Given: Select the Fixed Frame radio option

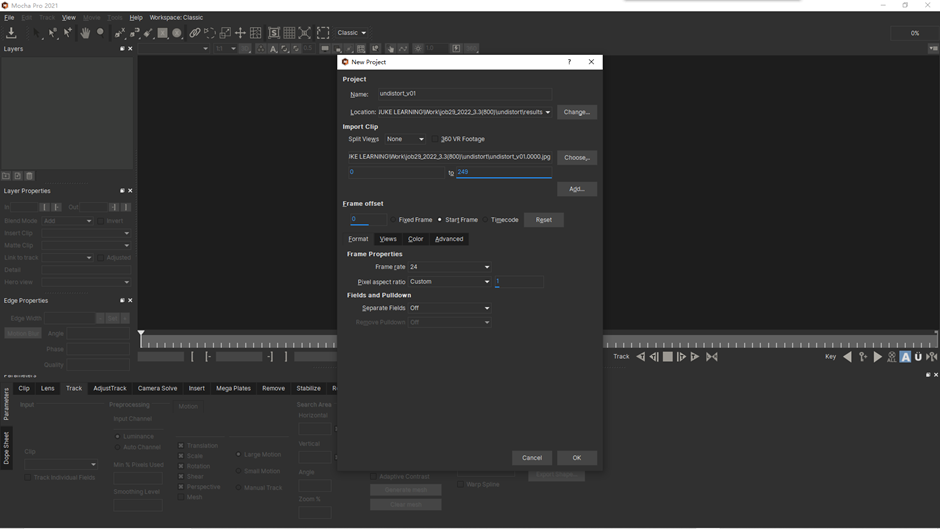Looking at the screenshot, I should 394,220.
